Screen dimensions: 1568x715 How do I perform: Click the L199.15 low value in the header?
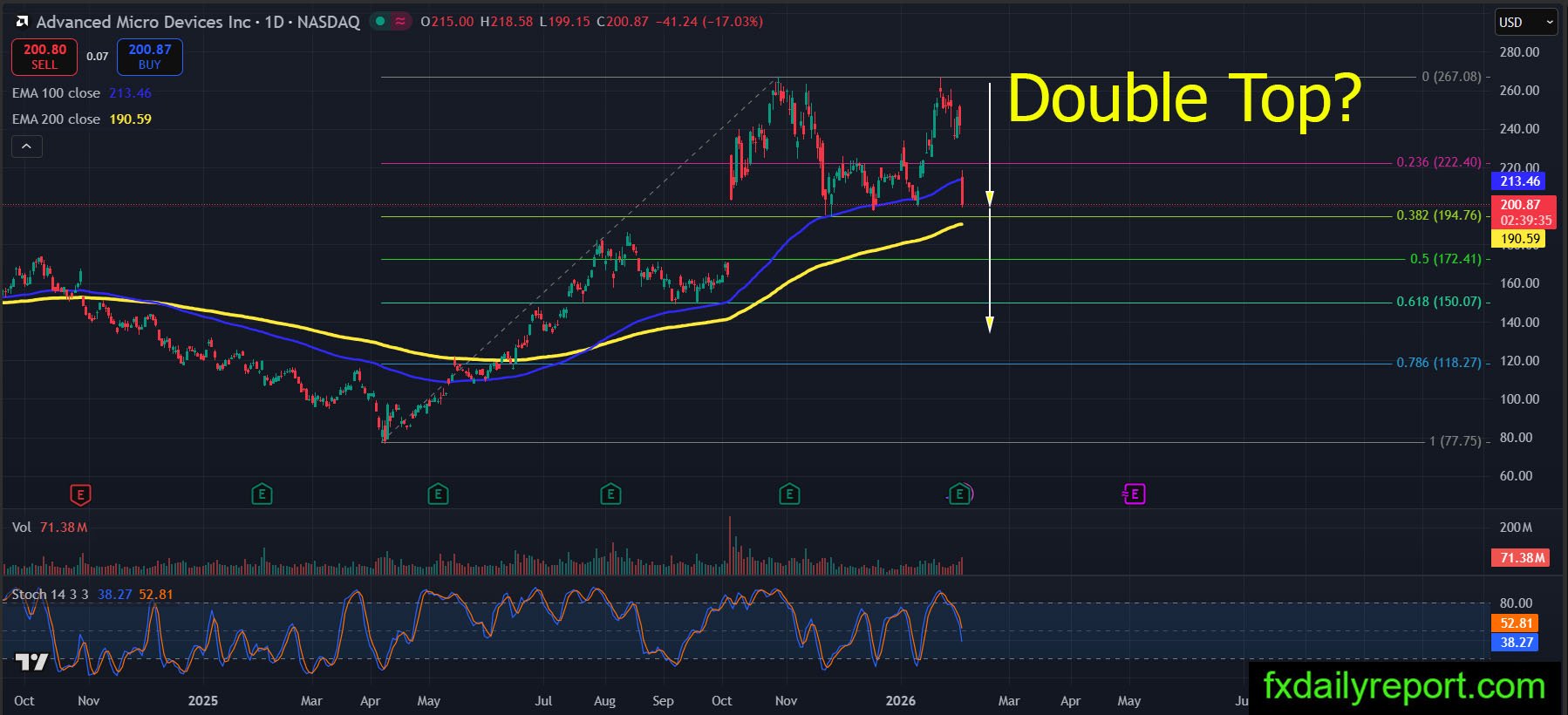565,22
